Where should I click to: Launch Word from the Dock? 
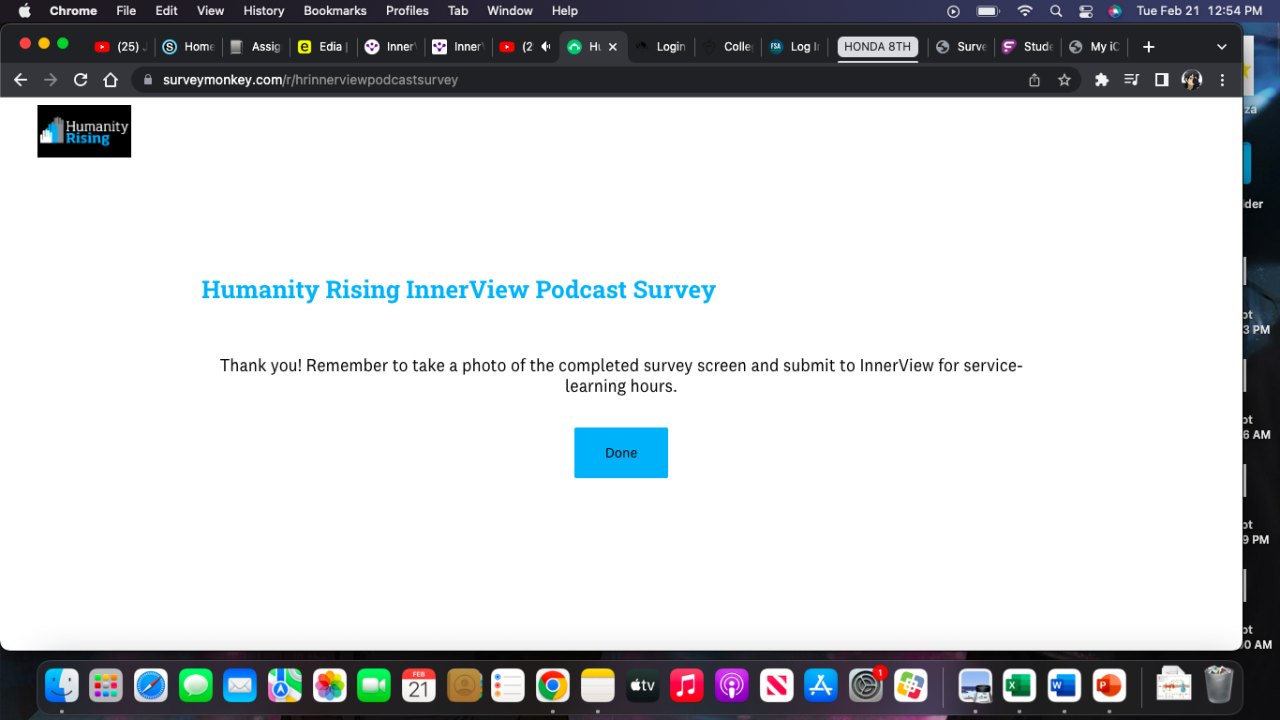(x=1064, y=685)
